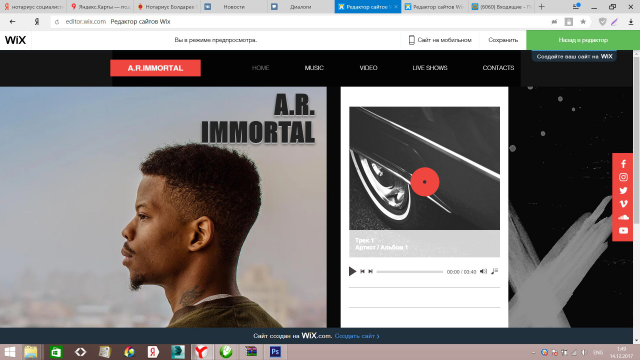This screenshot has height=360, width=640.
Task: Close the active Редактор сайтов tab
Action: tap(396, 7)
